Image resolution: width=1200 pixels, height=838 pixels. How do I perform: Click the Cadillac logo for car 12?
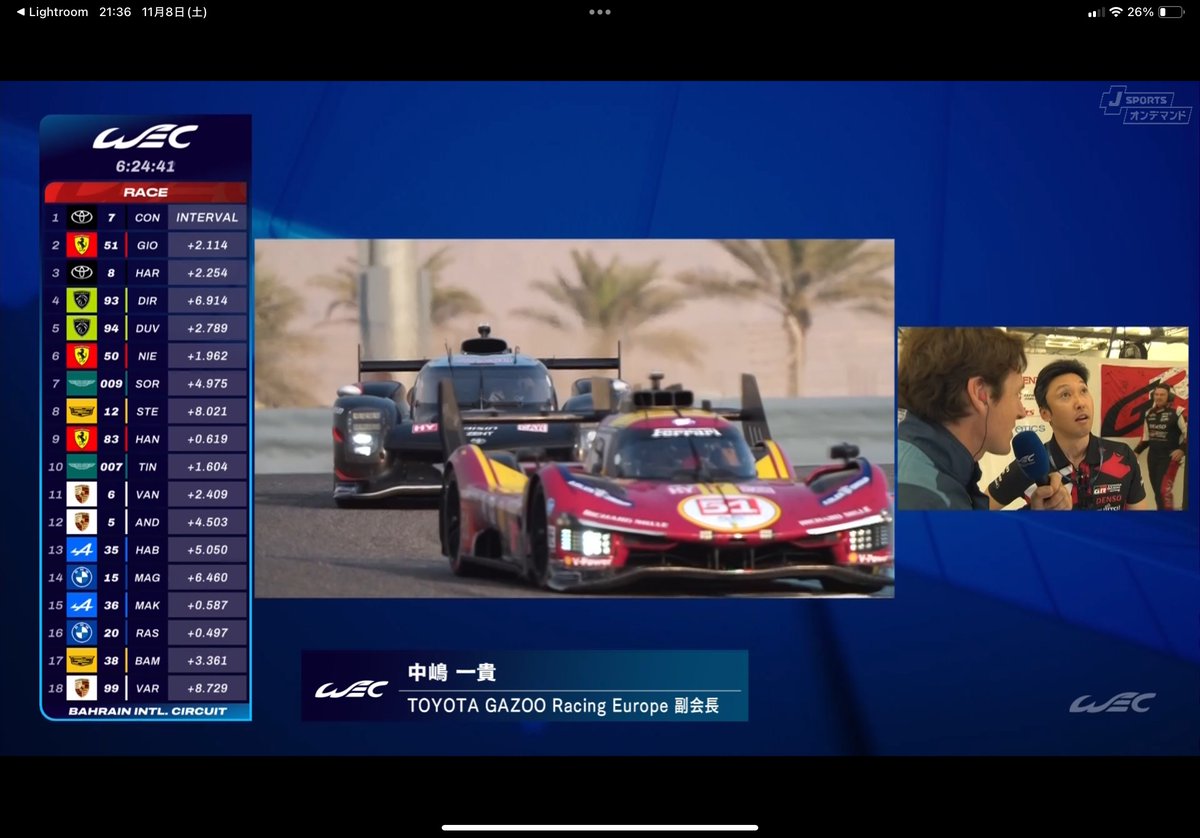pyautogui.click(x=81, y=411)
